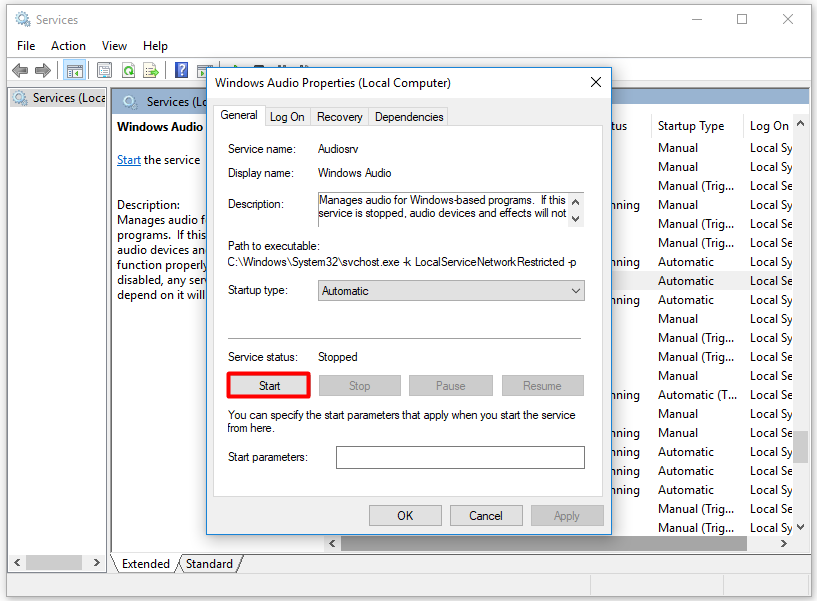Viewport: 817px width, 601px height.
Task: Close the Windows Audio Properties dialog
Action: click(x=596, y=82)
